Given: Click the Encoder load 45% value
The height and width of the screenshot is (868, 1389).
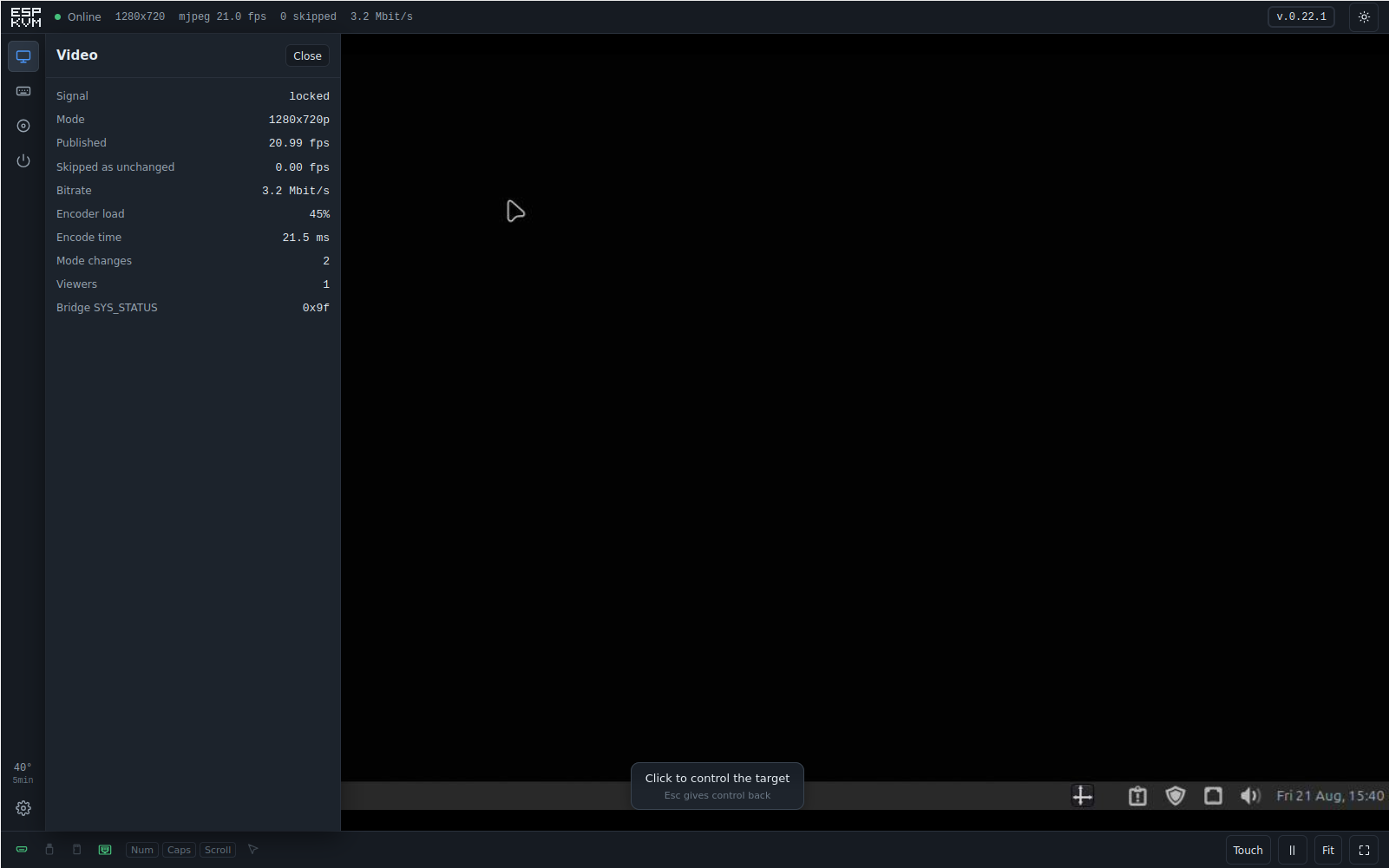Looking at the screenshot, I should pyautogui.click(x=319, y=214).
